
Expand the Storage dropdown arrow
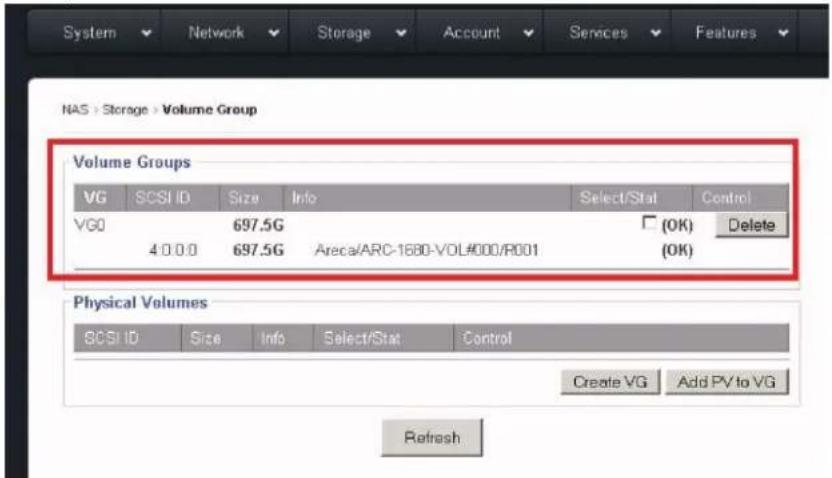tap(401, 33)
